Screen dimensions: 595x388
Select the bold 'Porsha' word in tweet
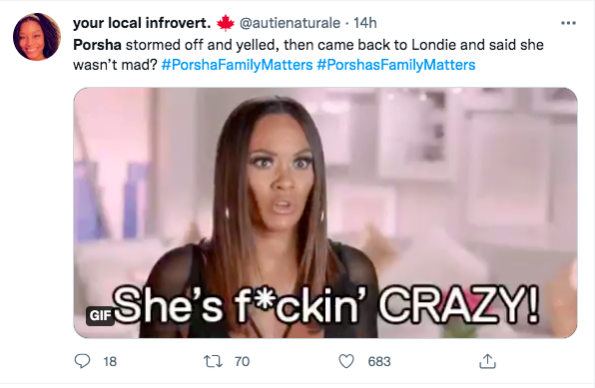97,45
